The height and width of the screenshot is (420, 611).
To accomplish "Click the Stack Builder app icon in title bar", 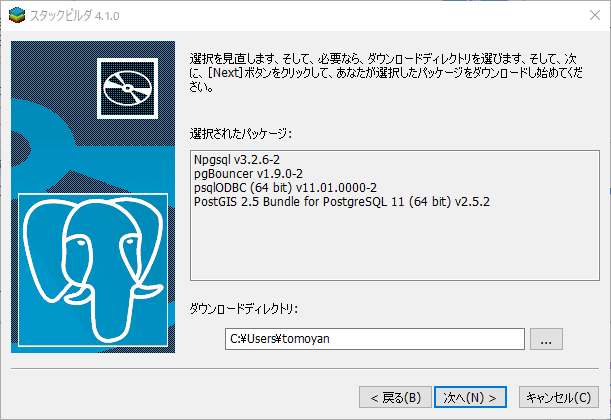I will coord(17,16).
